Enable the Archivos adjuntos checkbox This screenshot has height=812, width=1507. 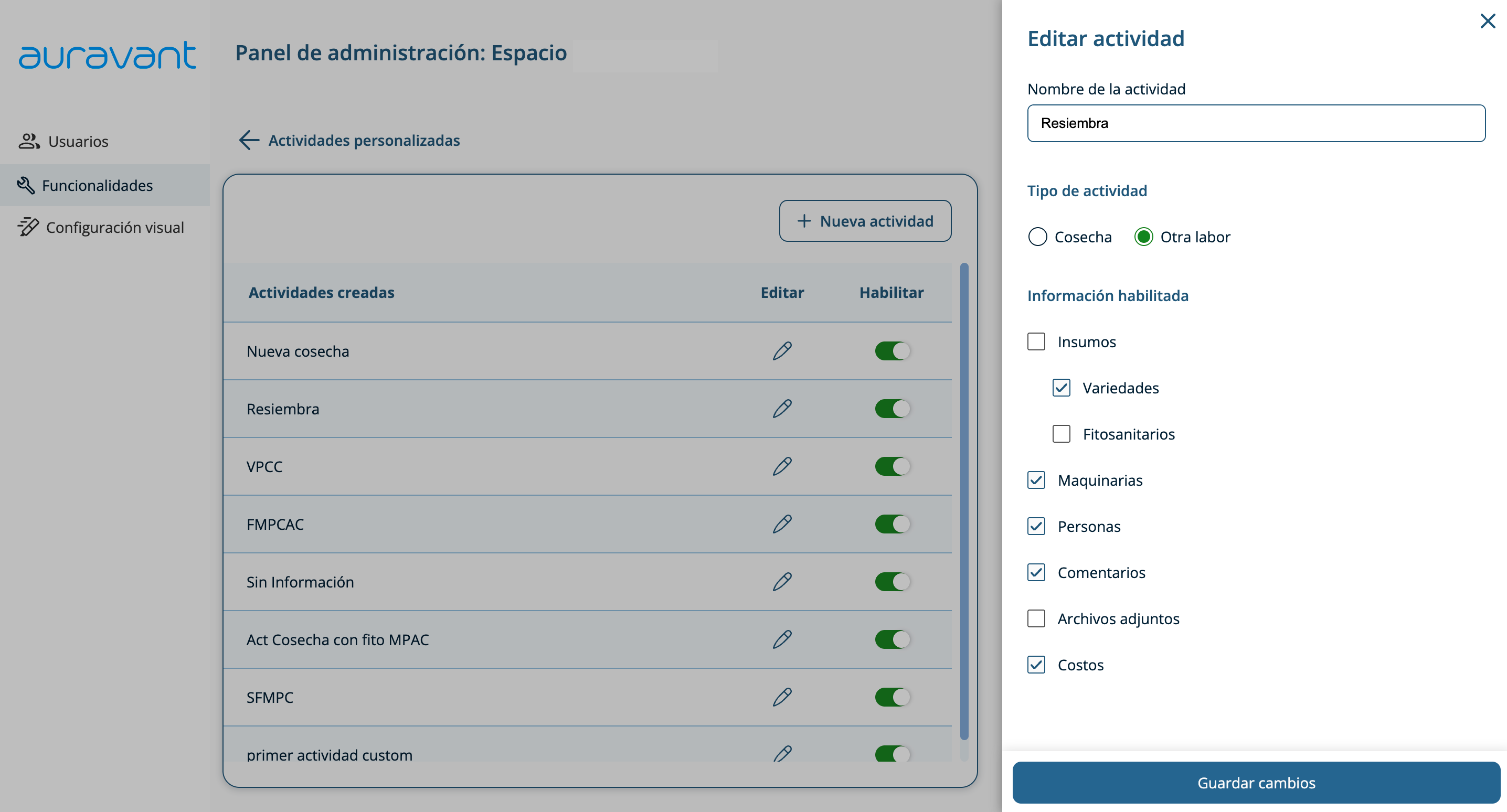[1036, 618]
